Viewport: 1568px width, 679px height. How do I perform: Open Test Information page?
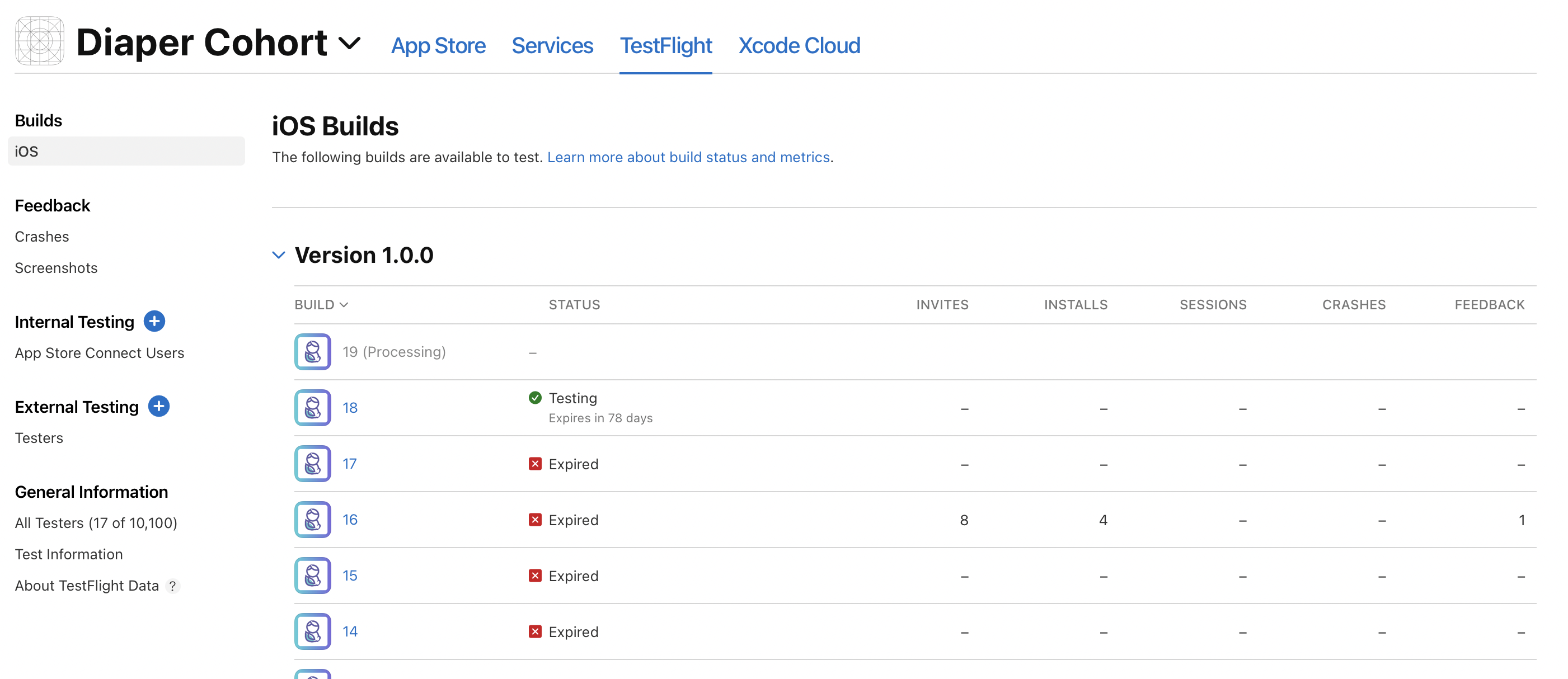tap(69, 554)
